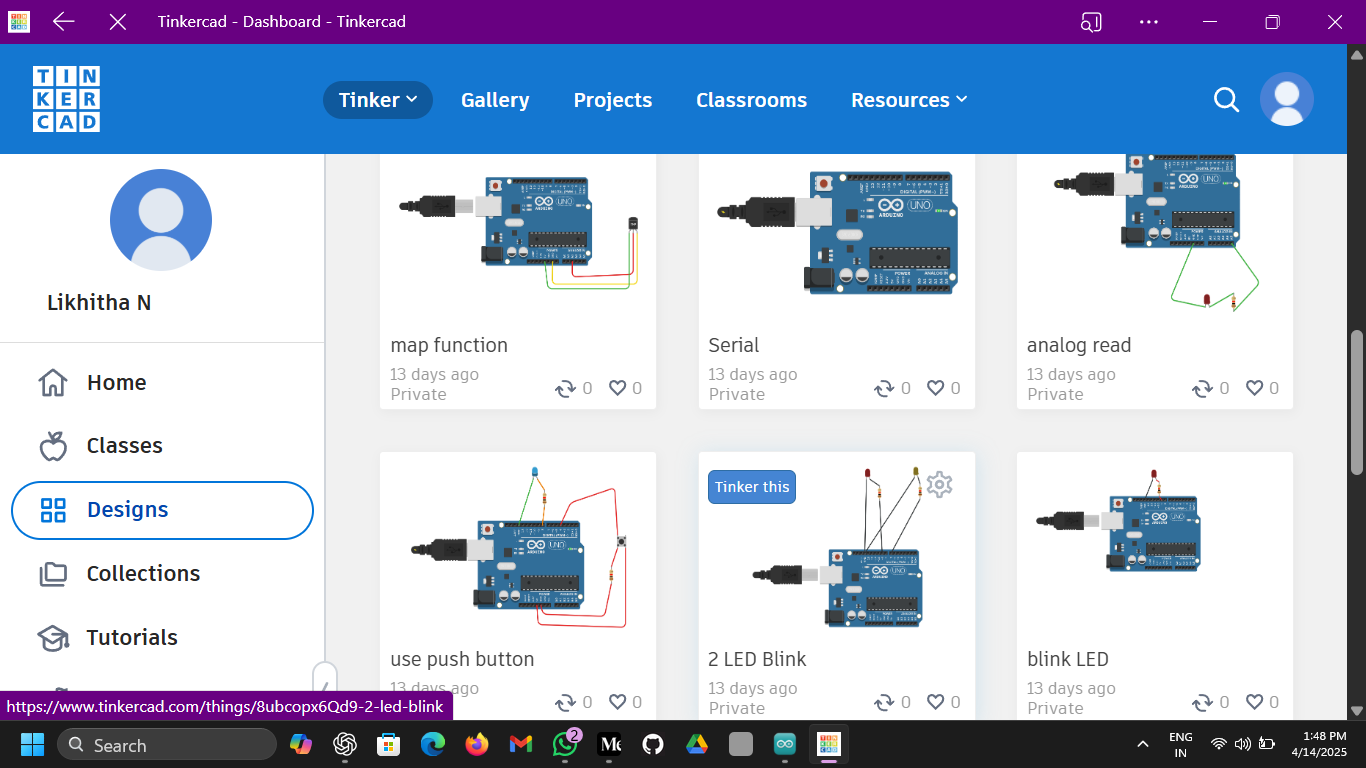Expand the Resources dropdown menu
This screenshot has width=1366, height=768.
(x=909, y=100)
